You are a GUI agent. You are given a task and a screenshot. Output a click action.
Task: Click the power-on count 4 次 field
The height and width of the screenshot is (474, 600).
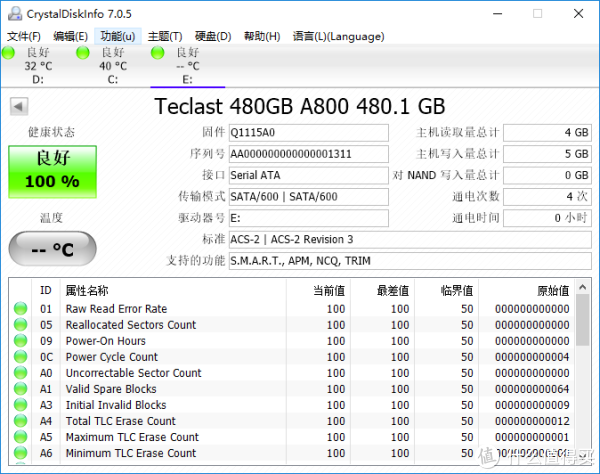tap(547, 197)
